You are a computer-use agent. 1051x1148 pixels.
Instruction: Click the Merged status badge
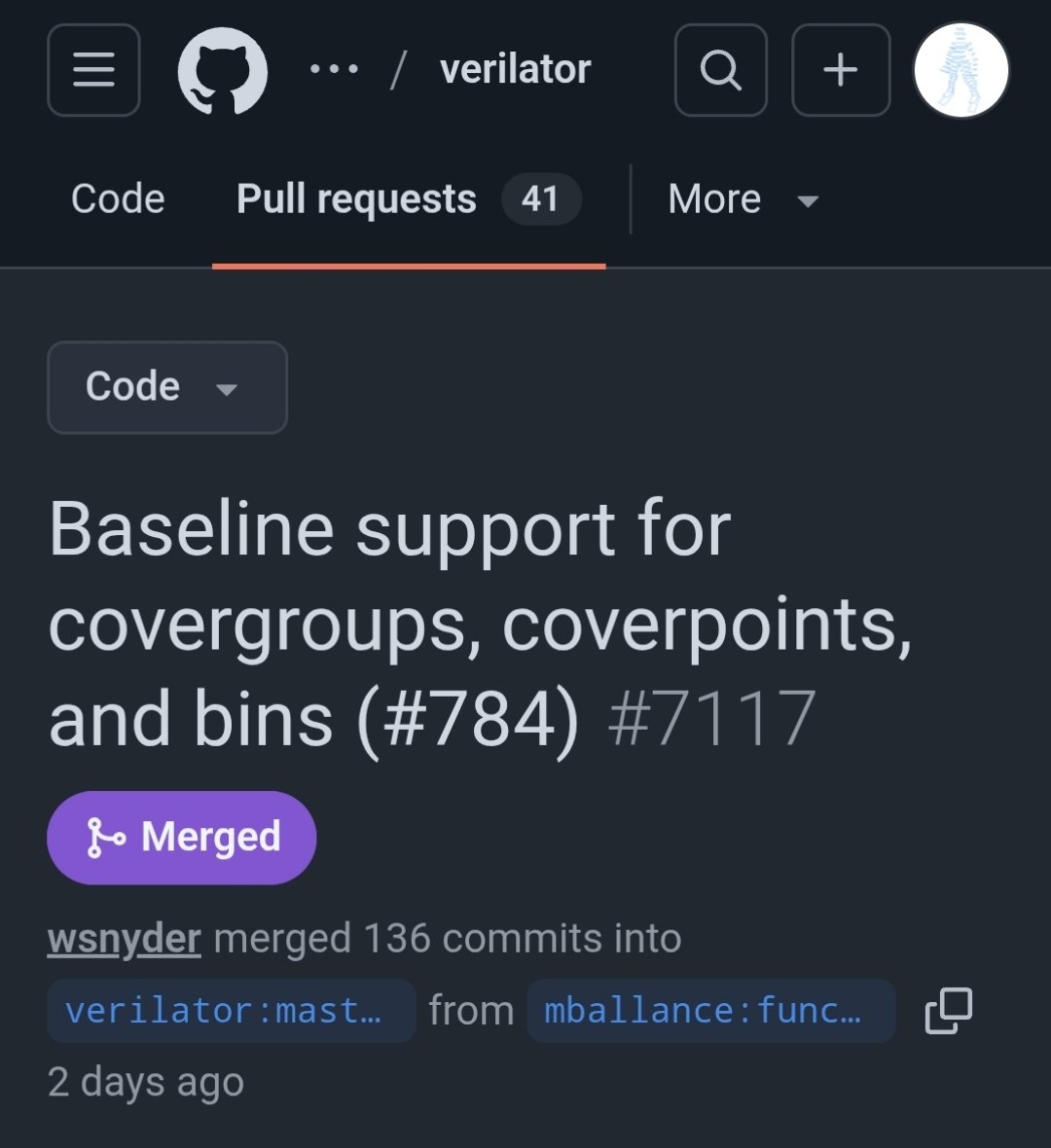[182, 838]
